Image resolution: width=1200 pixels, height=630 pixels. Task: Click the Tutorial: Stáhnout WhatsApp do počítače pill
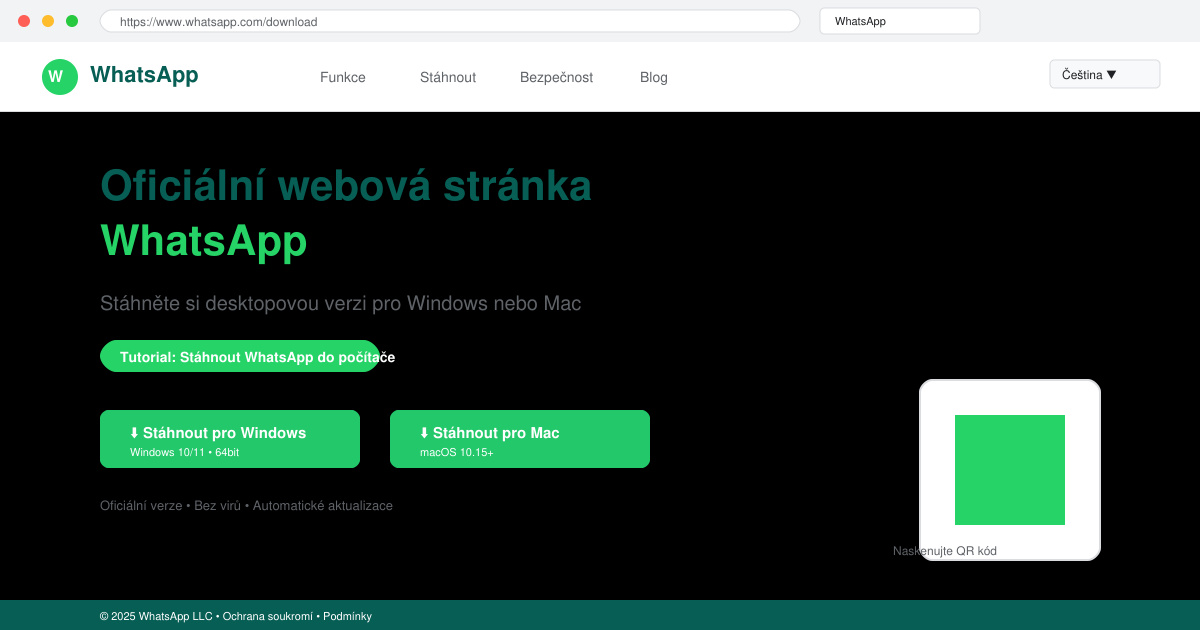coord(240,356)
